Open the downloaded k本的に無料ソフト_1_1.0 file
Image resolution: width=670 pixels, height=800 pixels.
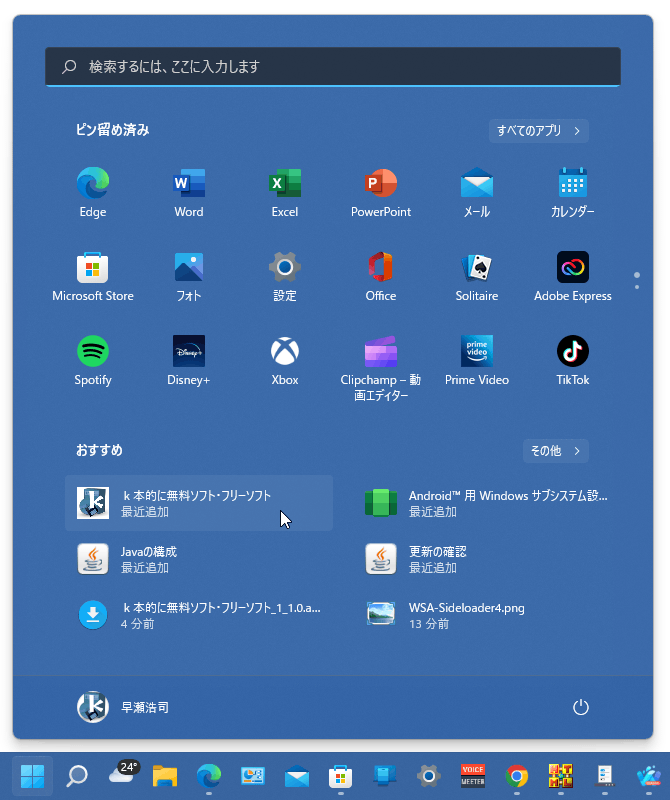tap(199, 615)
